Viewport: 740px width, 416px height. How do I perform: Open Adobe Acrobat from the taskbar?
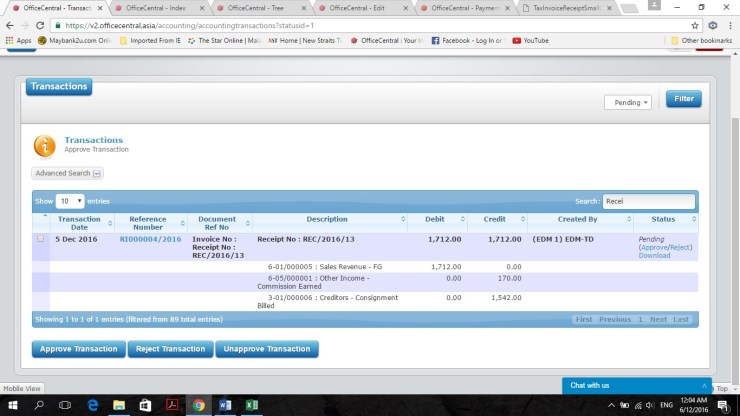(x=172, y=405)
